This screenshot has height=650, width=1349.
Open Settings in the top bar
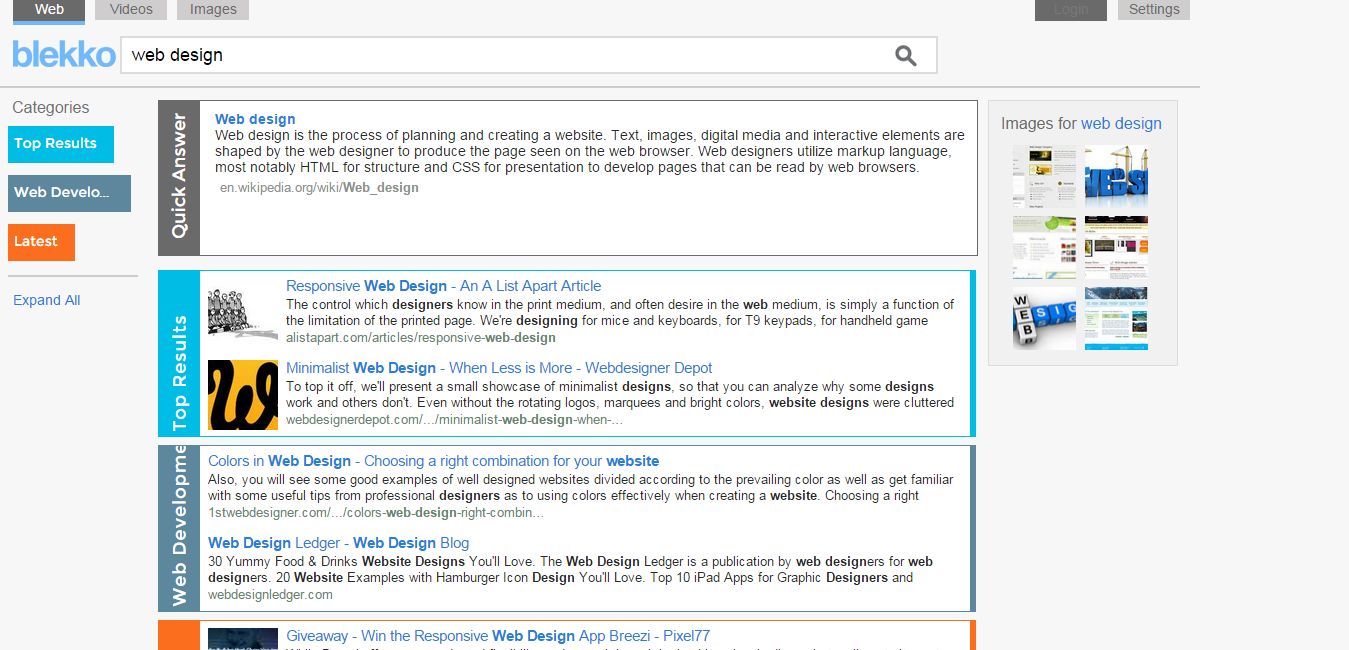point(1154,10)
